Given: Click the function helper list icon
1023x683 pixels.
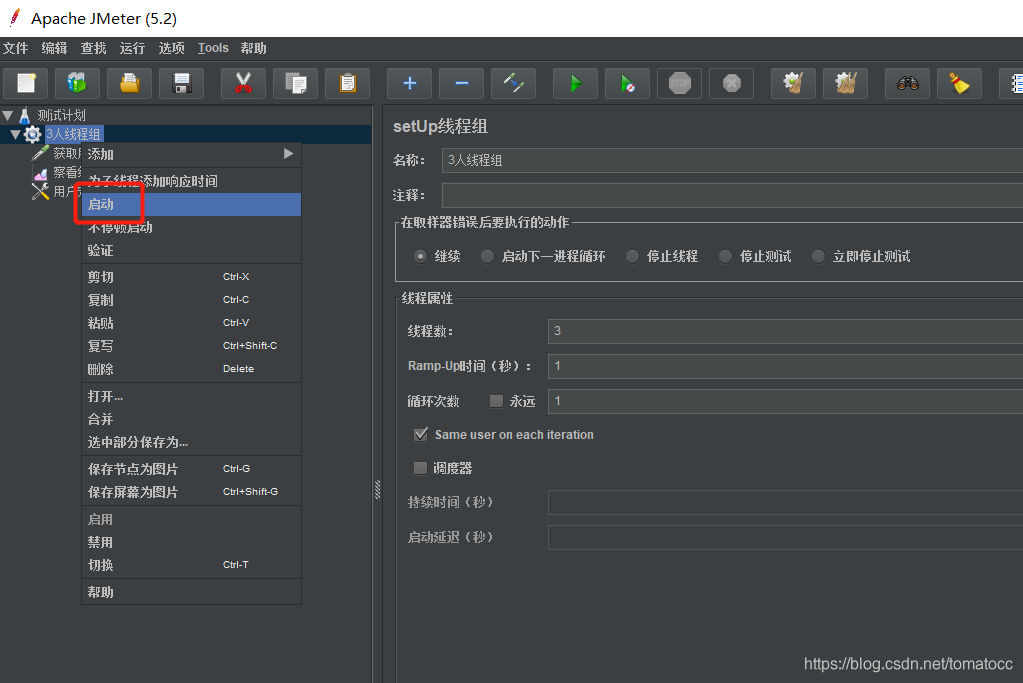Looking at the screenshot, I should [x=1013, y=83].
